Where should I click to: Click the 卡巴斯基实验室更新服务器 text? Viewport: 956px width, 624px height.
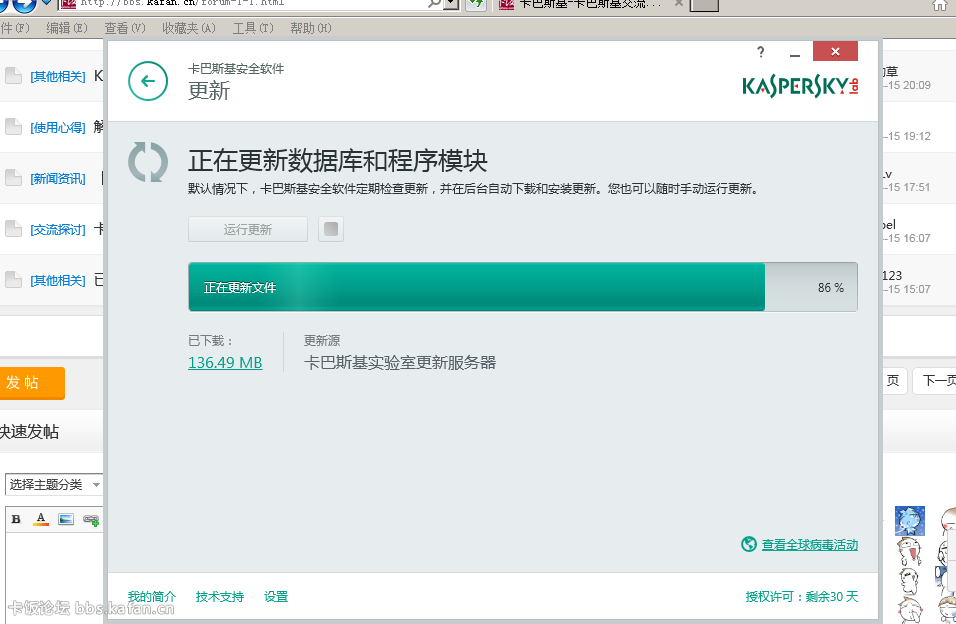400,362
